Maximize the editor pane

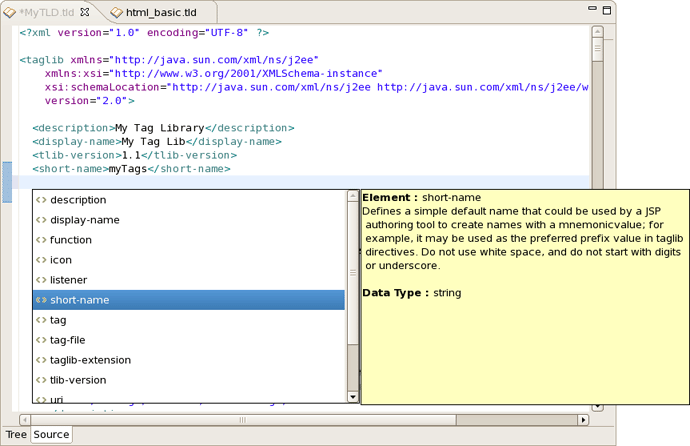[x=607, y=11]
